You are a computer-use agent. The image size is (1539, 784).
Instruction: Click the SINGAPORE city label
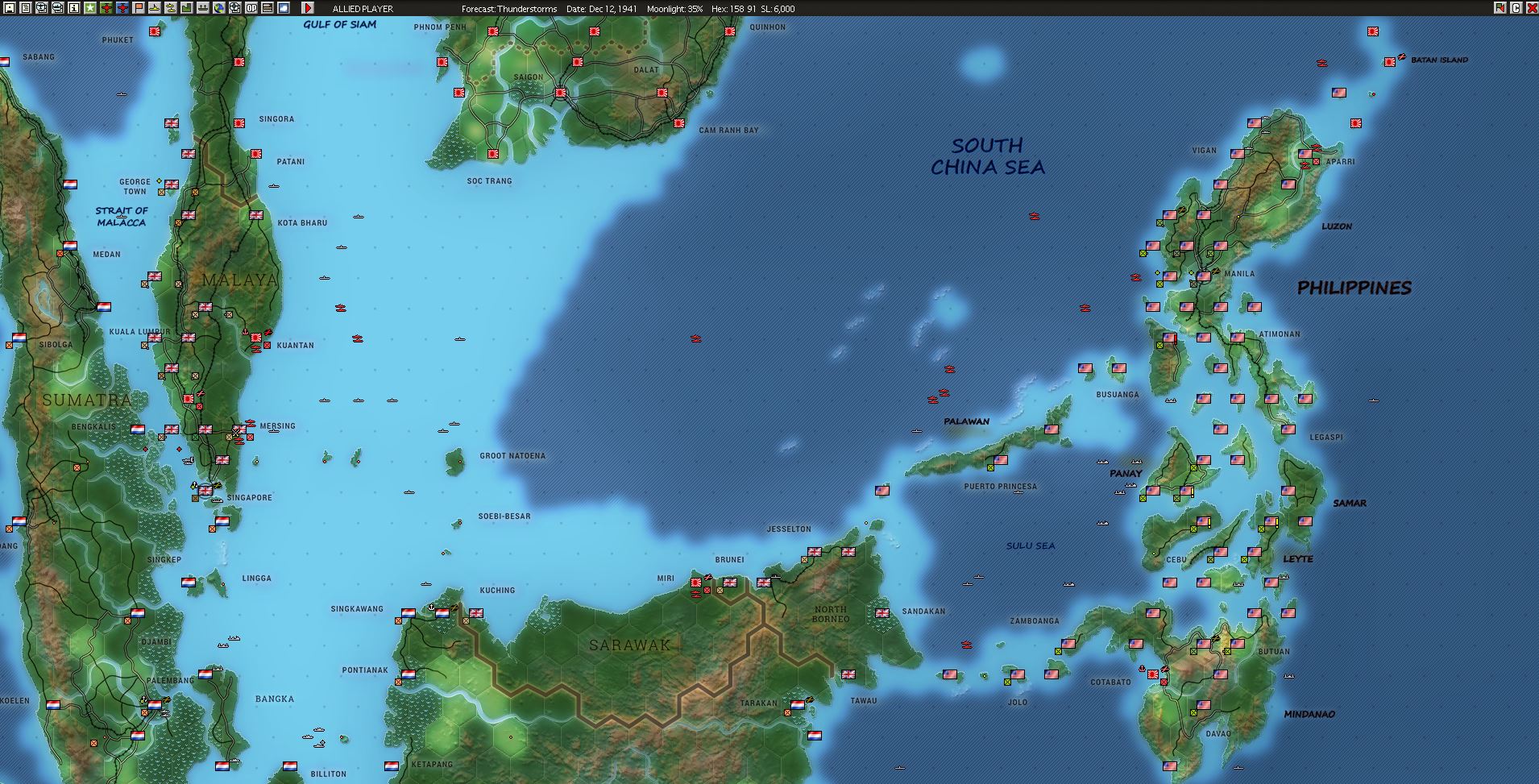(250, 498)
